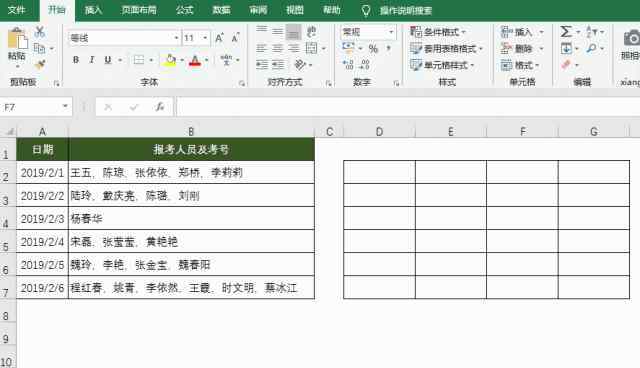Apply percent style format
This screenshot has width=640, height=368.
click(373, 49)
